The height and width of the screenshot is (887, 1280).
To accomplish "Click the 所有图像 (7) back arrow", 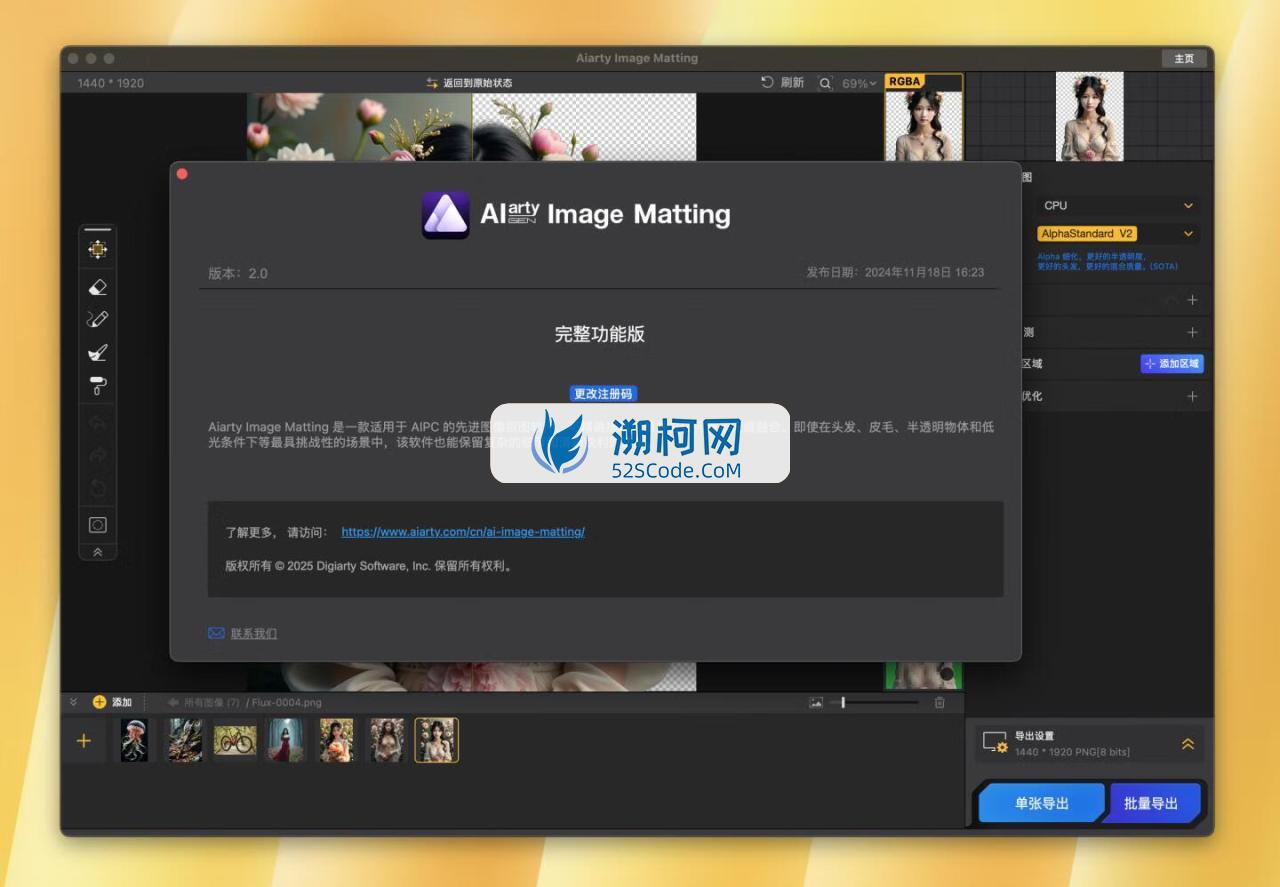I will point(173,702).
